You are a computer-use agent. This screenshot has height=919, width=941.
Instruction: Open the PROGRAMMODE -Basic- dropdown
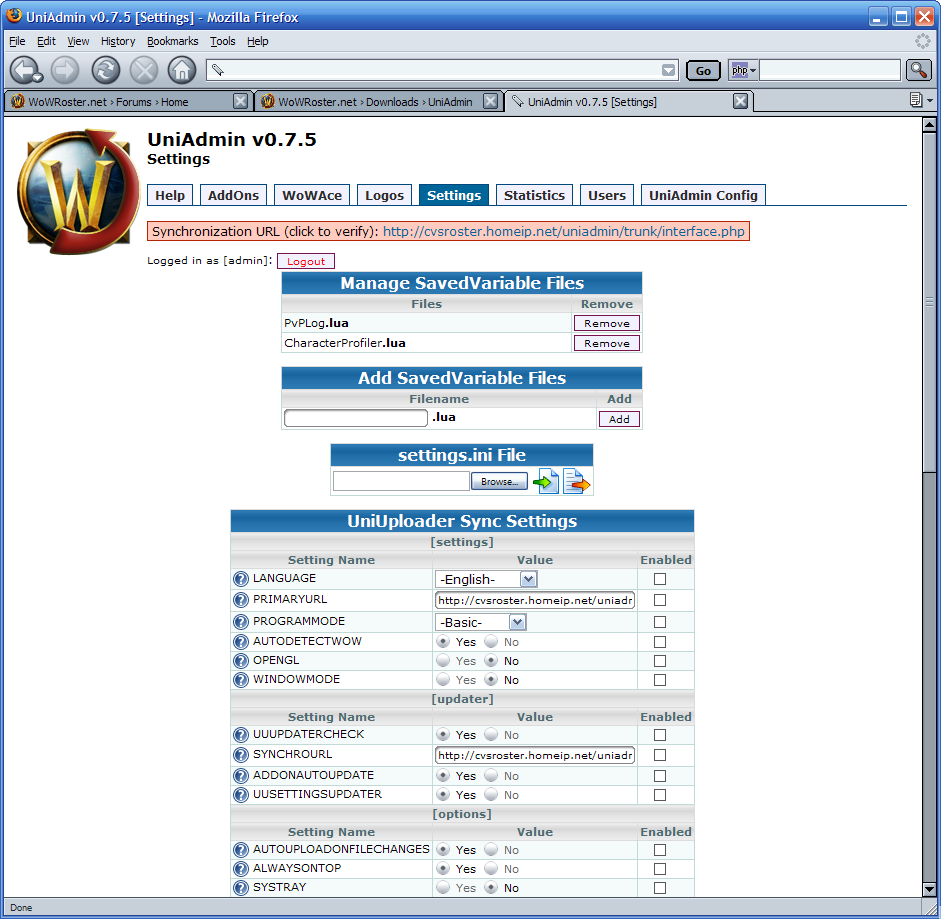click(x=480, y=622)
